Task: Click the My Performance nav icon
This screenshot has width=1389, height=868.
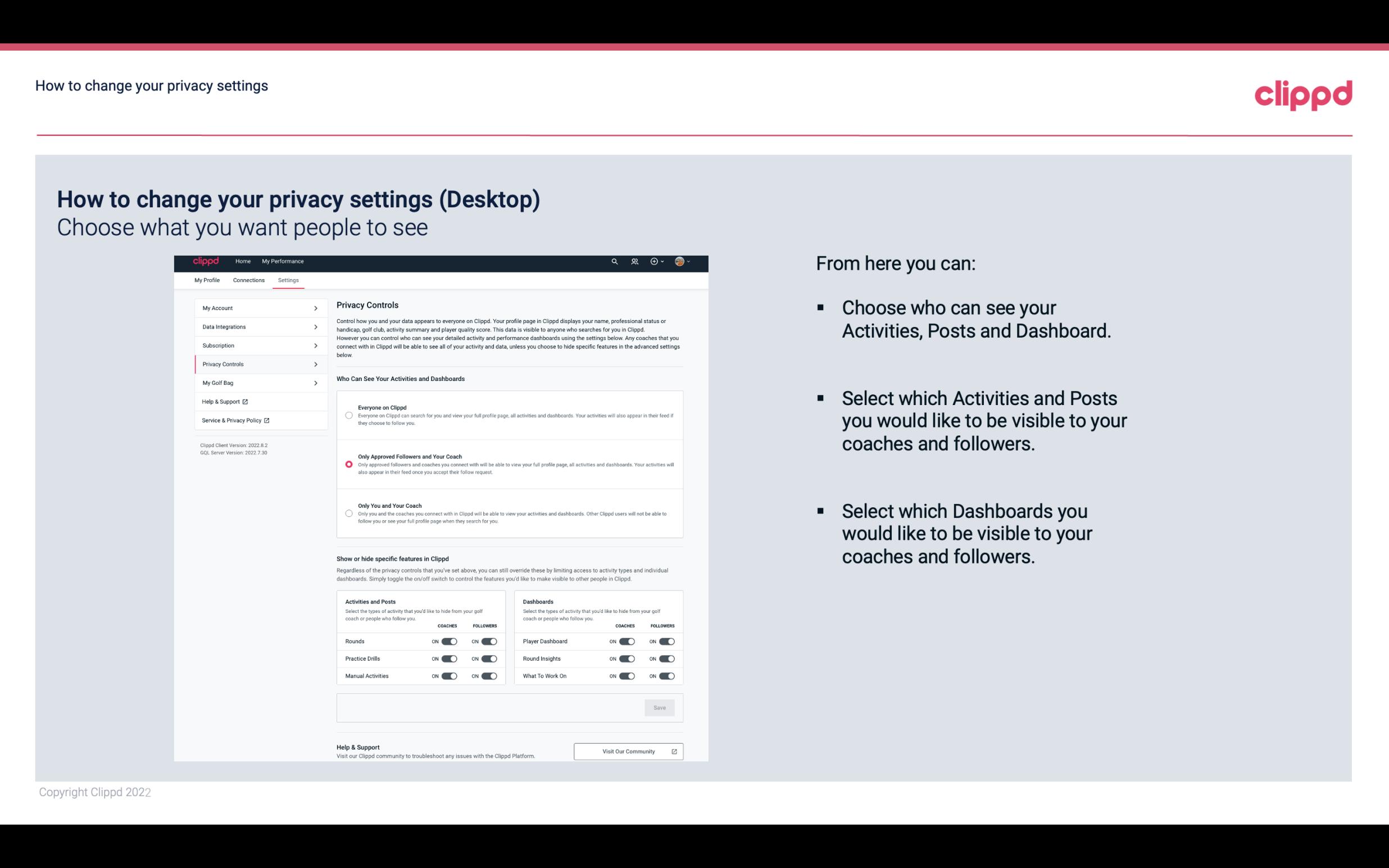Action: point(283,261)
